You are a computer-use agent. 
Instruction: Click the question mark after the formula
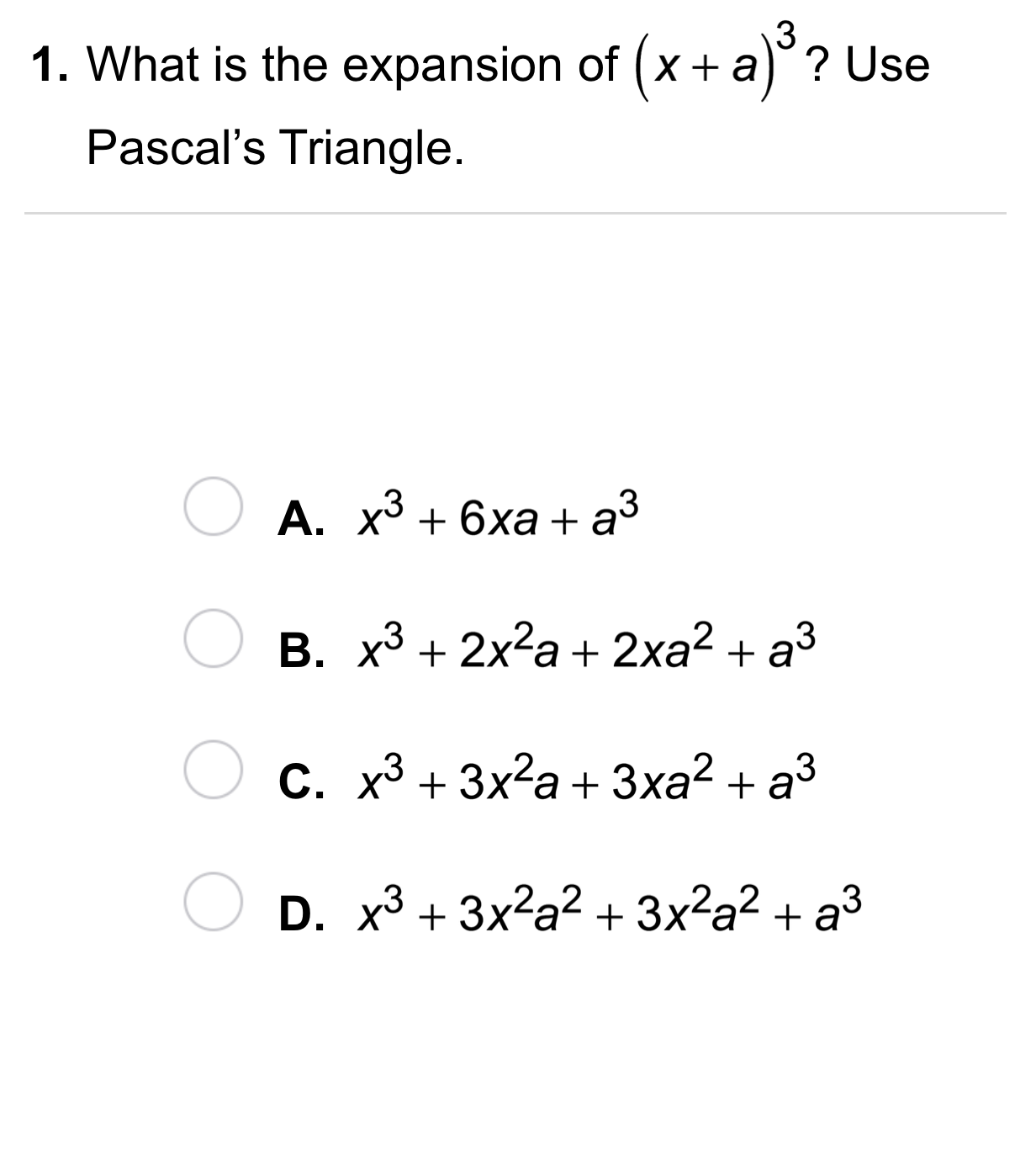coord(813,66)
